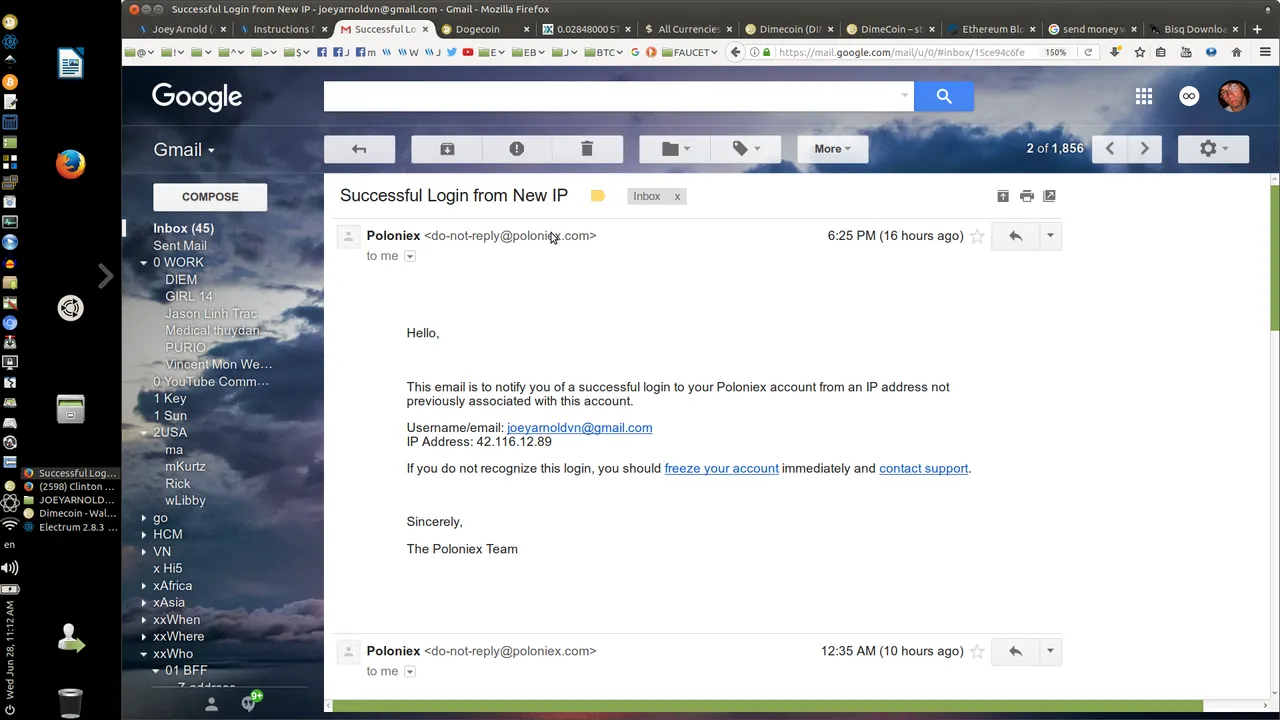
Task: Open Inbox (45) folder
Action: (183, 228)
